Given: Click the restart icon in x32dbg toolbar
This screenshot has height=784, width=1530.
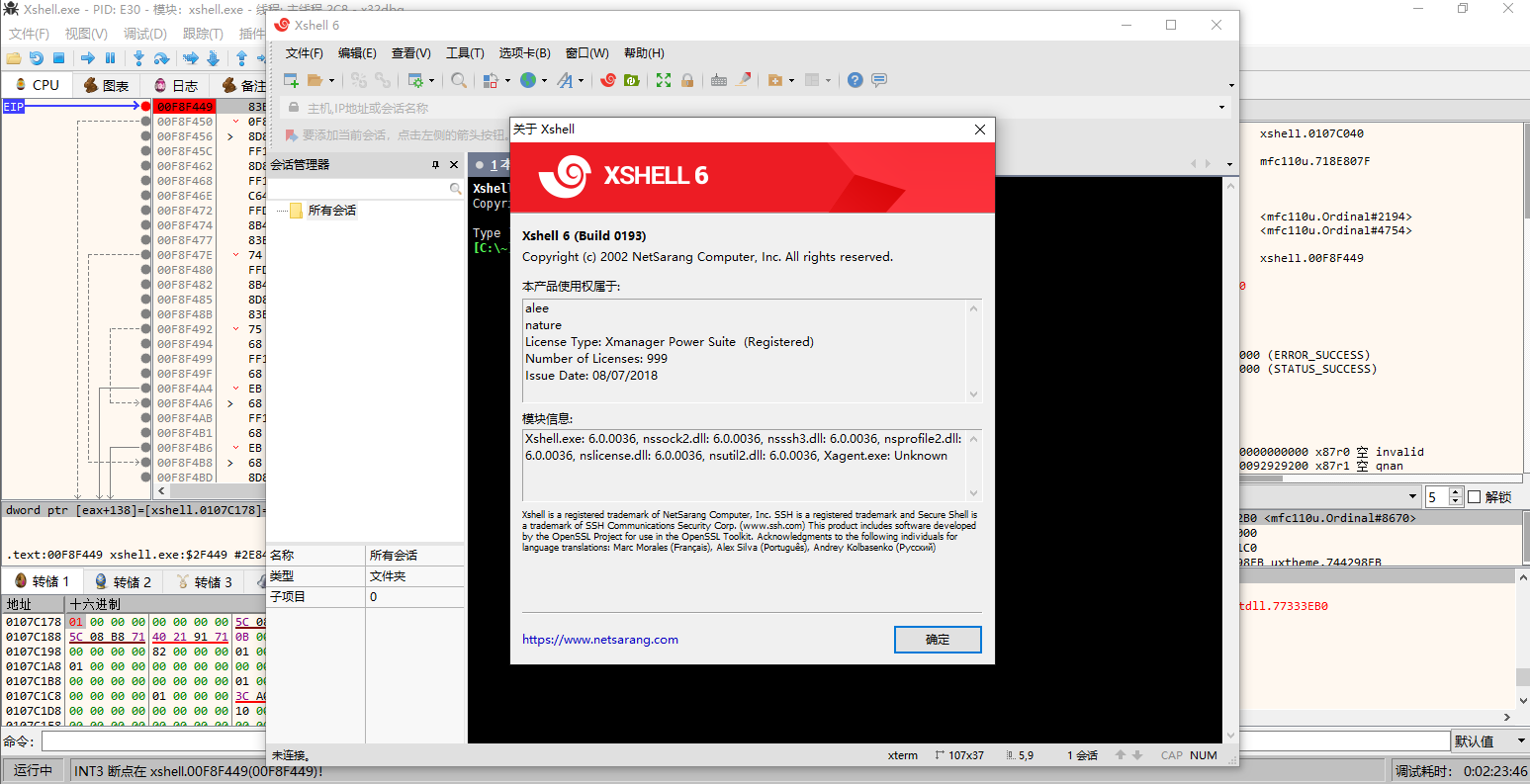Looking at the screenshot, I should (x=36, y=58).
